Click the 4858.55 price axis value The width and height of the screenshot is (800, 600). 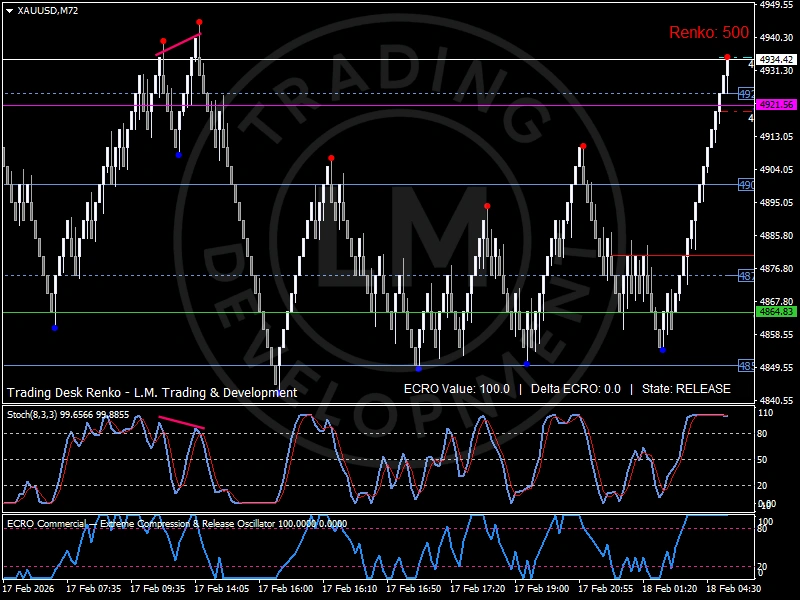click(x=776, y=335)
